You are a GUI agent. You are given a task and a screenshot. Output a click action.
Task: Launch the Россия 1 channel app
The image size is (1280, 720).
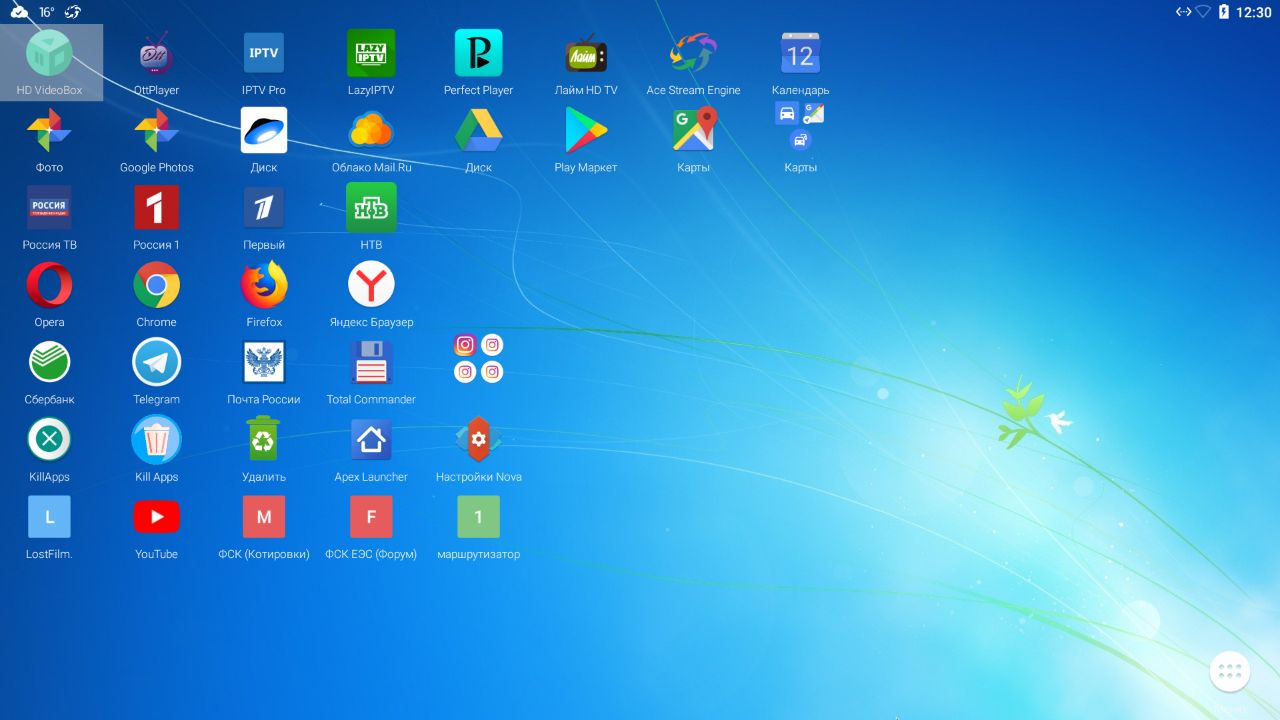[156, 208]
